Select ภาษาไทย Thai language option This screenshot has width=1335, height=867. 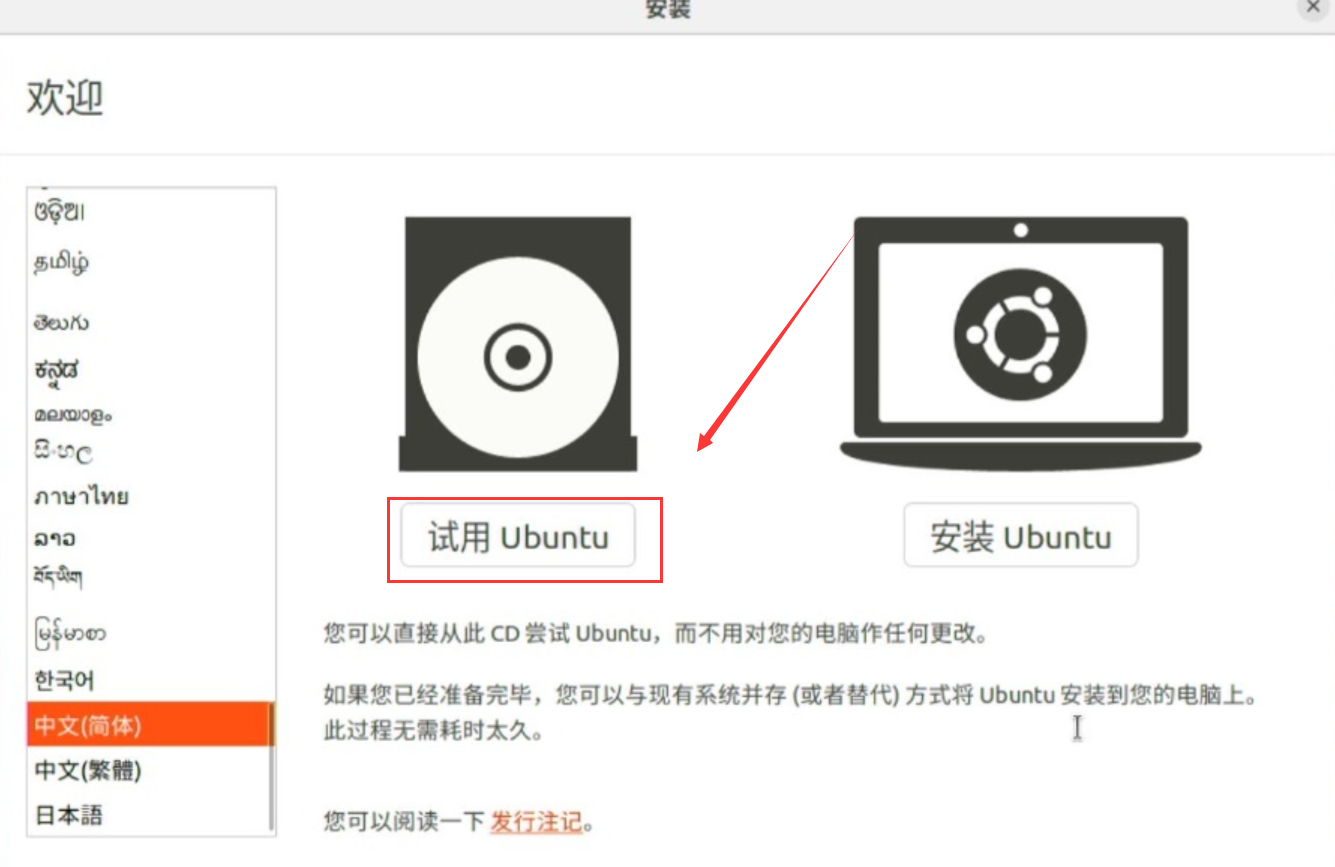150,496
